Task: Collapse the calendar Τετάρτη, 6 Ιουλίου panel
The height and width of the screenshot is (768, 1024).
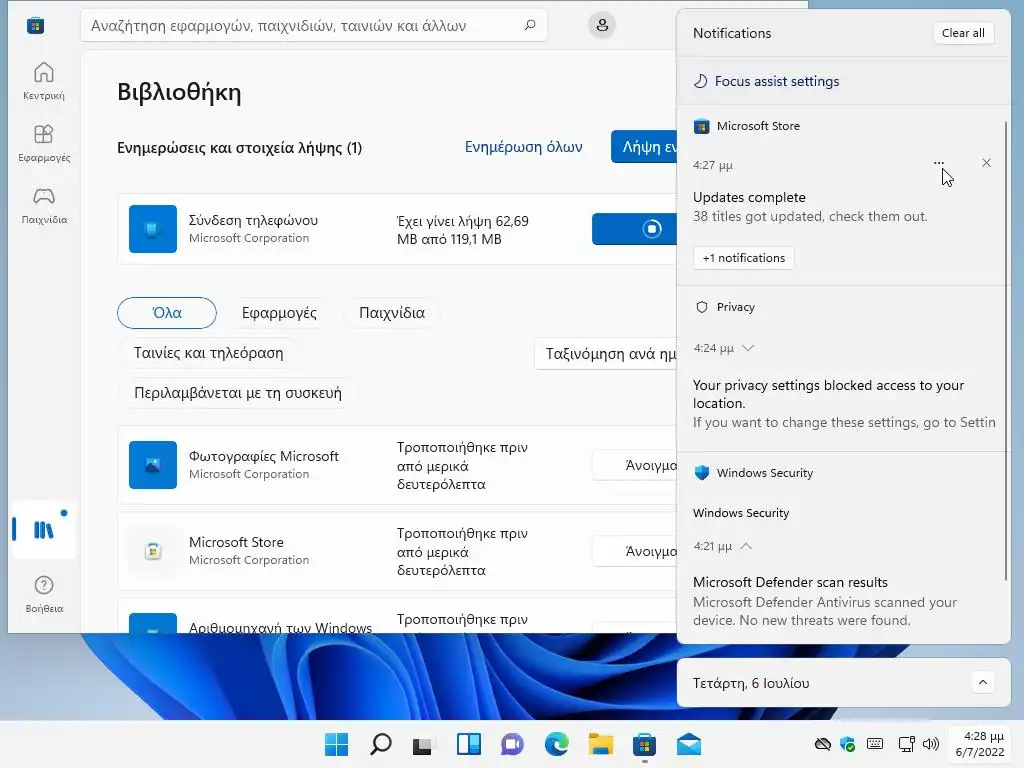Action: tap(983, 682)
